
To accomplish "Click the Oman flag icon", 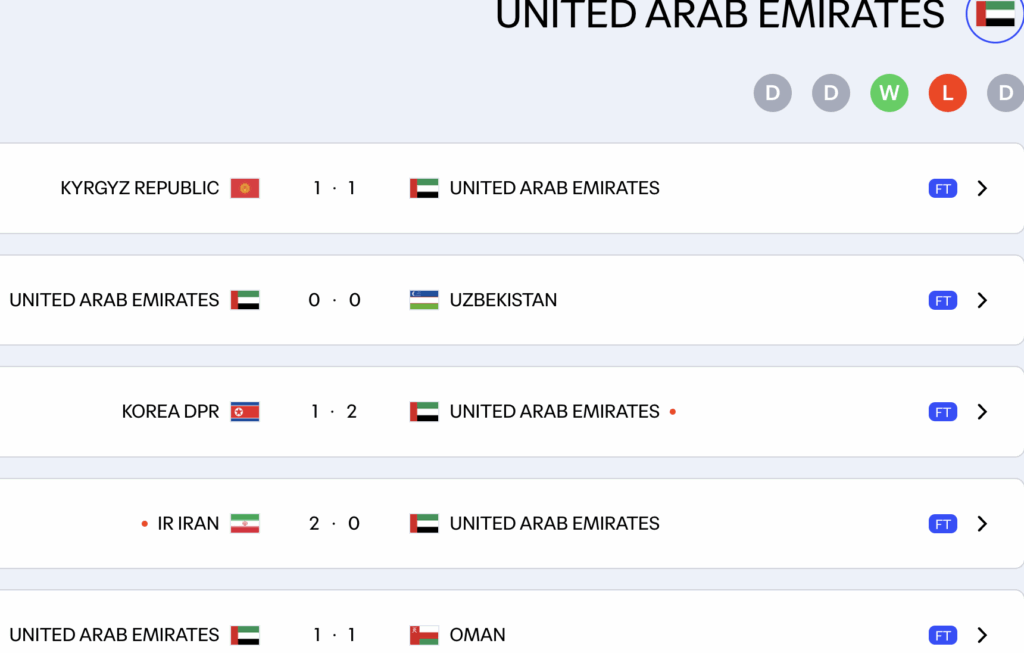I will pos(424,635).
